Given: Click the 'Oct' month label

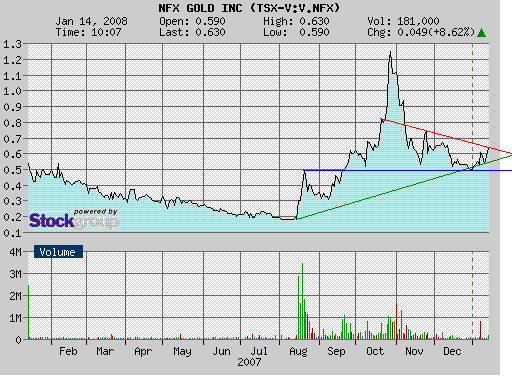Looking at the screenshot, I should [375, 351].
